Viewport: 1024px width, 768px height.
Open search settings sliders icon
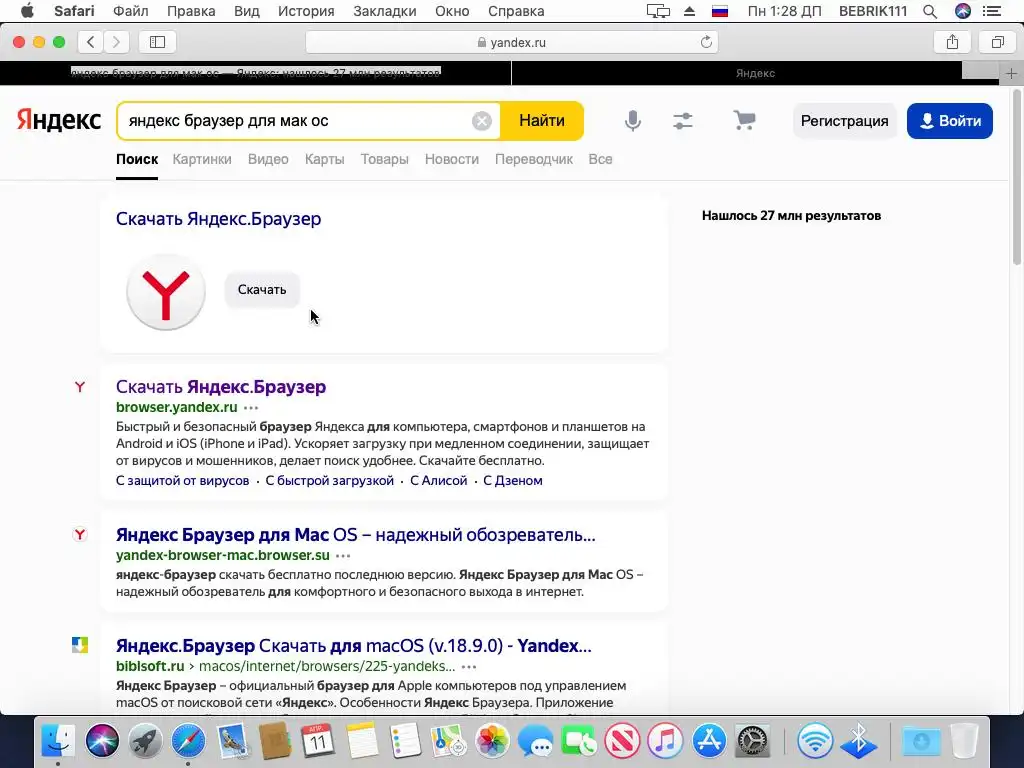pos(682,121)
